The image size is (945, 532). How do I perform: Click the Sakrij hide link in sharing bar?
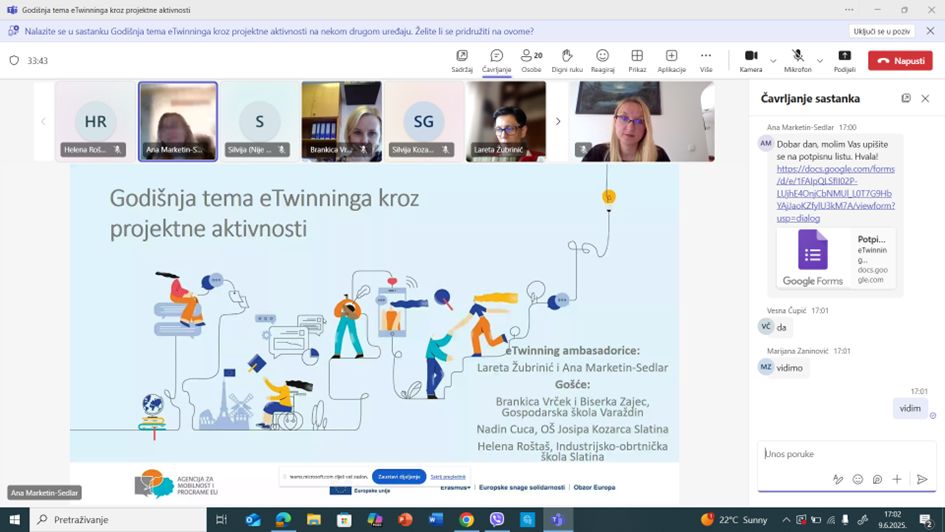point(448,477)
